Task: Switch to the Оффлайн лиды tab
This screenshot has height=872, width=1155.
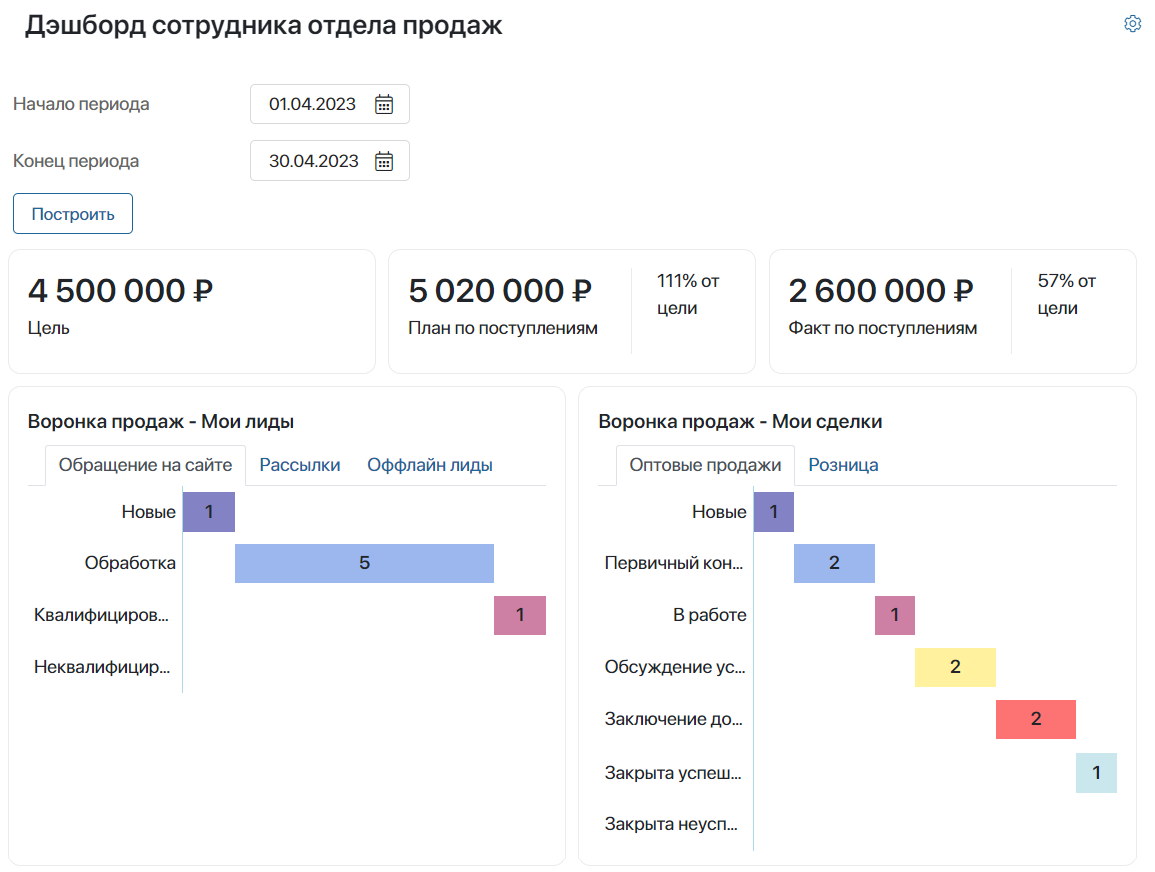Action: (429, 465)
